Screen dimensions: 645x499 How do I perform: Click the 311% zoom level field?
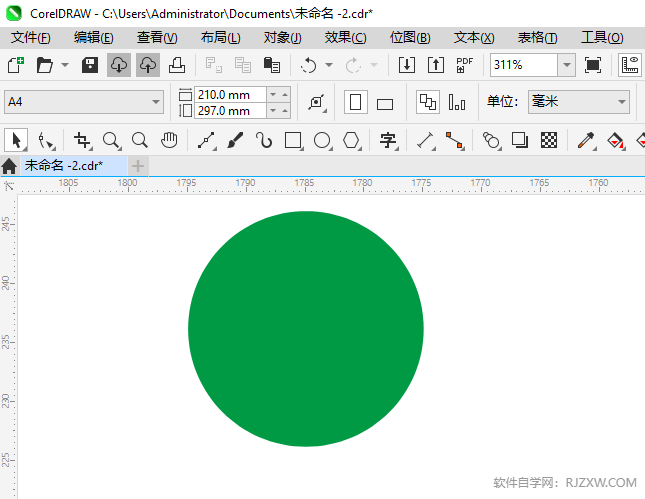[524, 65]
